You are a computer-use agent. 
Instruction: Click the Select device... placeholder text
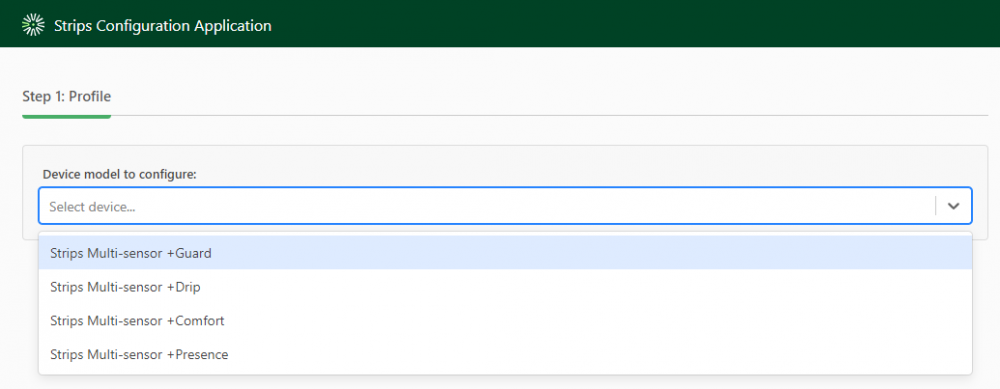(x=92, y=207)
